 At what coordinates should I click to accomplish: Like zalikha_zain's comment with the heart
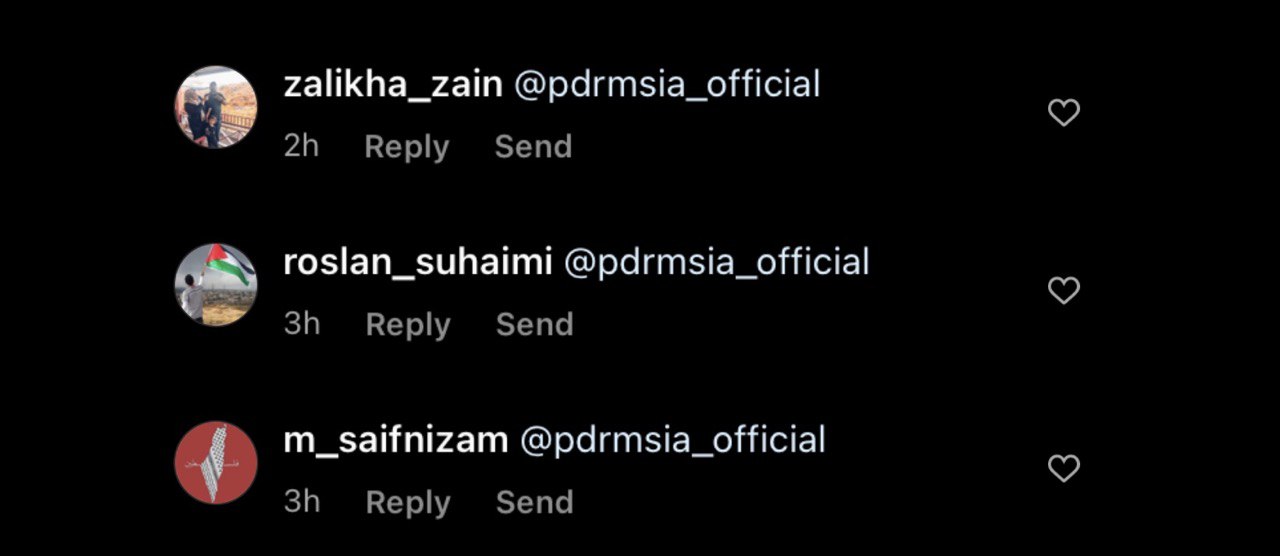(x=1063, y=113)
